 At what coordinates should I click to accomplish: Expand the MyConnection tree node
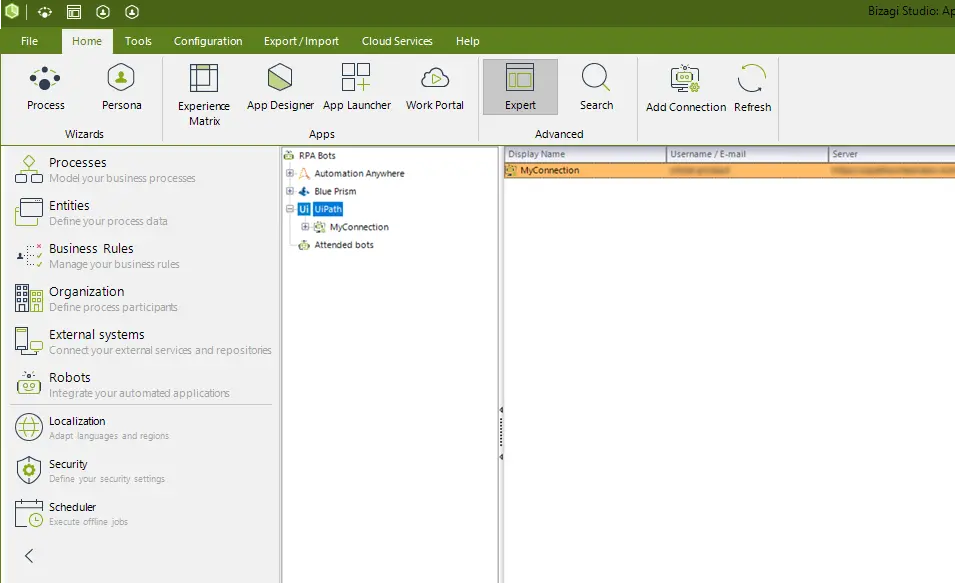(x=305, y=227)
